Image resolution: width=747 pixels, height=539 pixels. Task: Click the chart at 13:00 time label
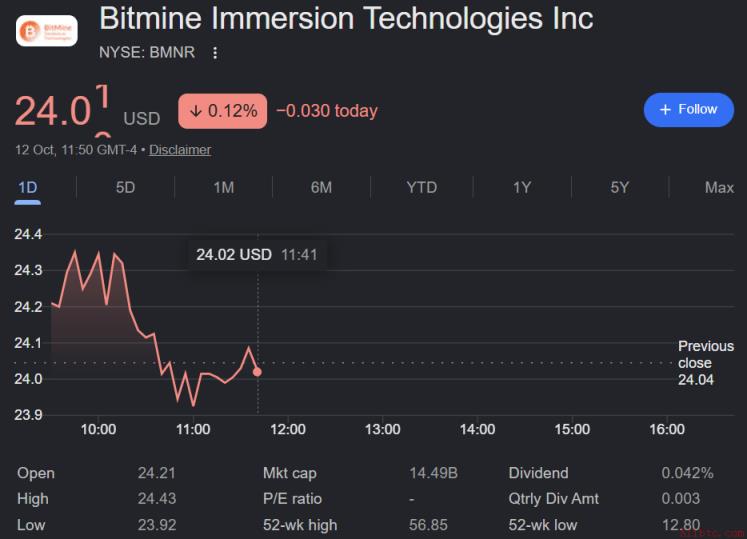coord(383,429)
